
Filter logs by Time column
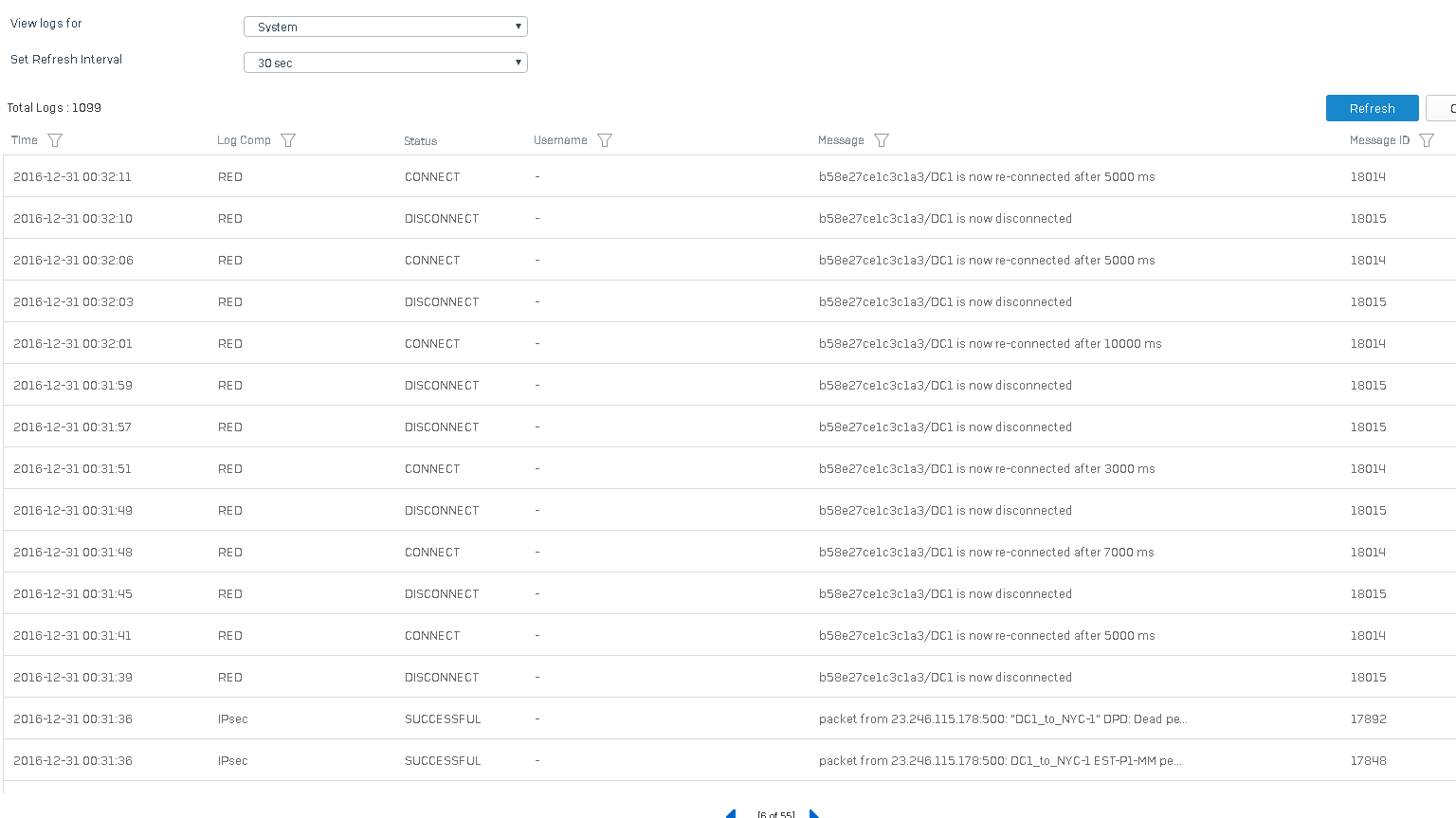(55, 140)
